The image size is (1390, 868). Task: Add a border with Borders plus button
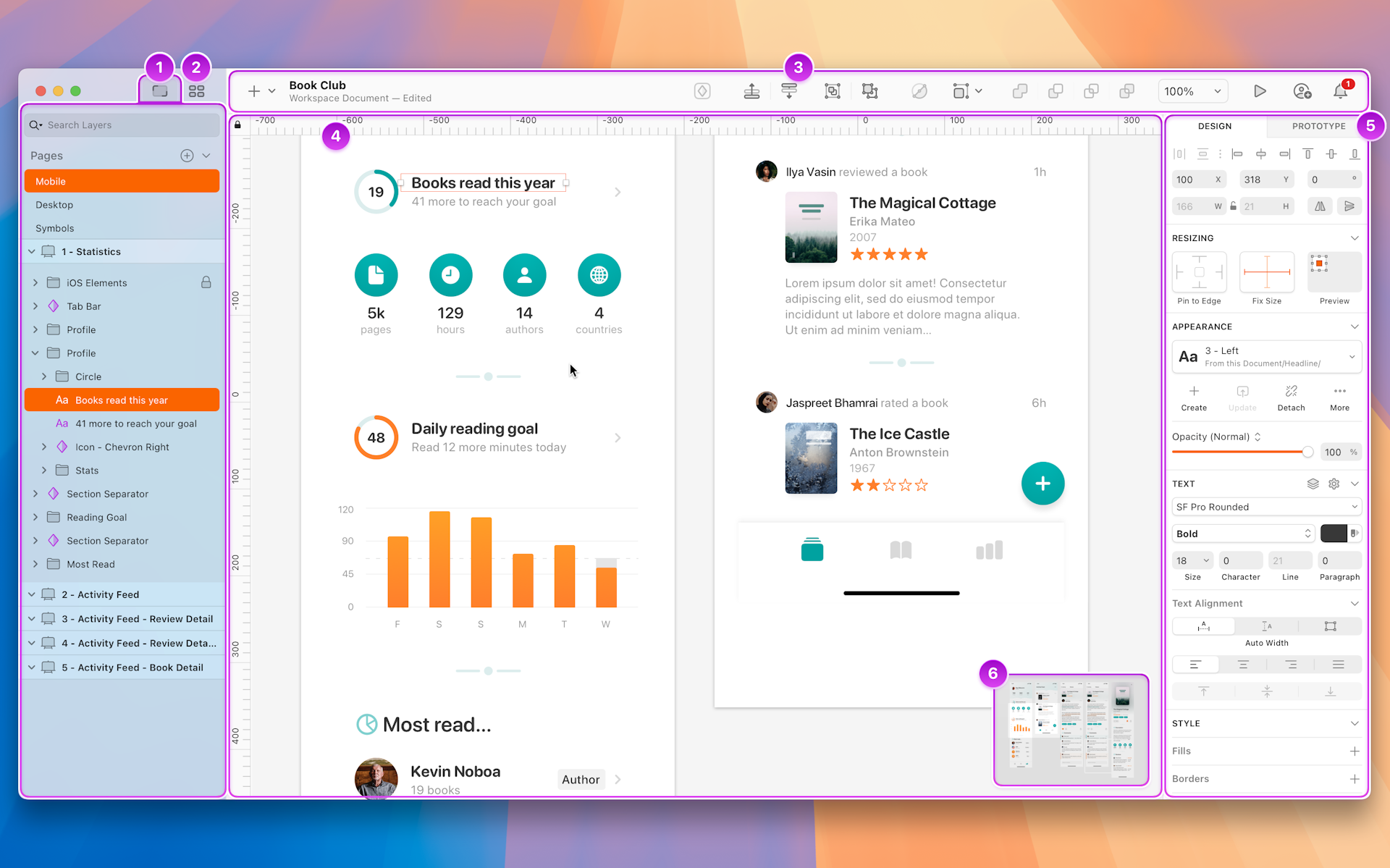[1355, 779]
